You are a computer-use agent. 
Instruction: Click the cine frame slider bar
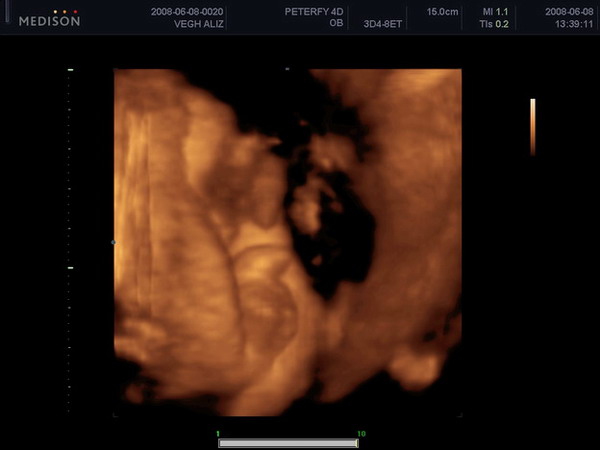click(x=288, y=442)
